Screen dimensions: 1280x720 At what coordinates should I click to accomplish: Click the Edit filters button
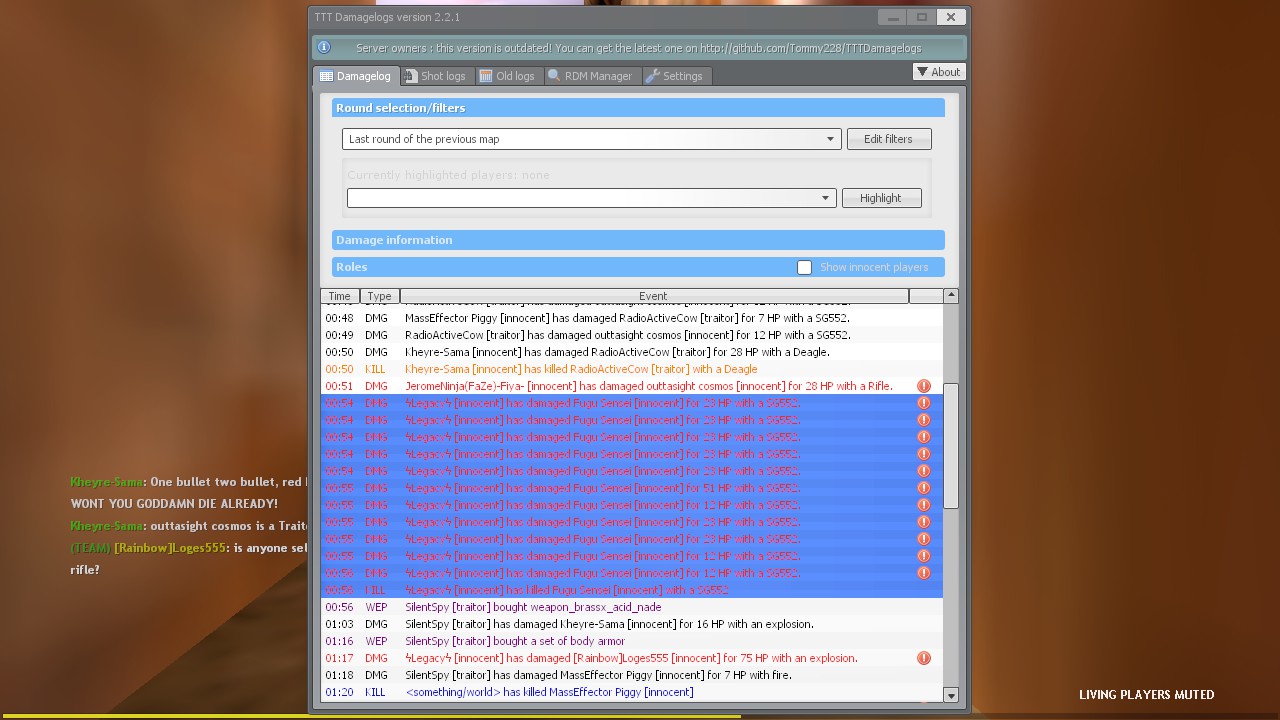888,139
